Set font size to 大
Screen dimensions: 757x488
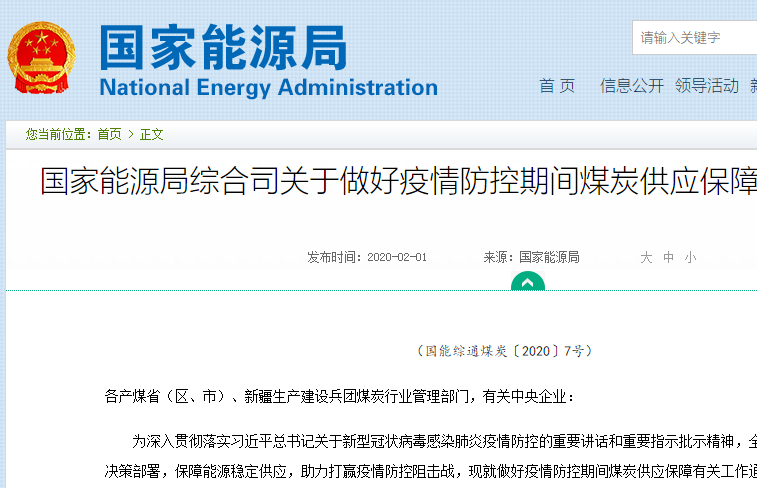tap(646, 257)
